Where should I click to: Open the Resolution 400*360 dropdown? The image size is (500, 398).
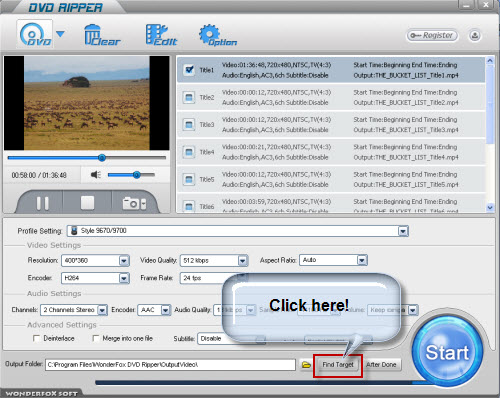tap(95, 260)
